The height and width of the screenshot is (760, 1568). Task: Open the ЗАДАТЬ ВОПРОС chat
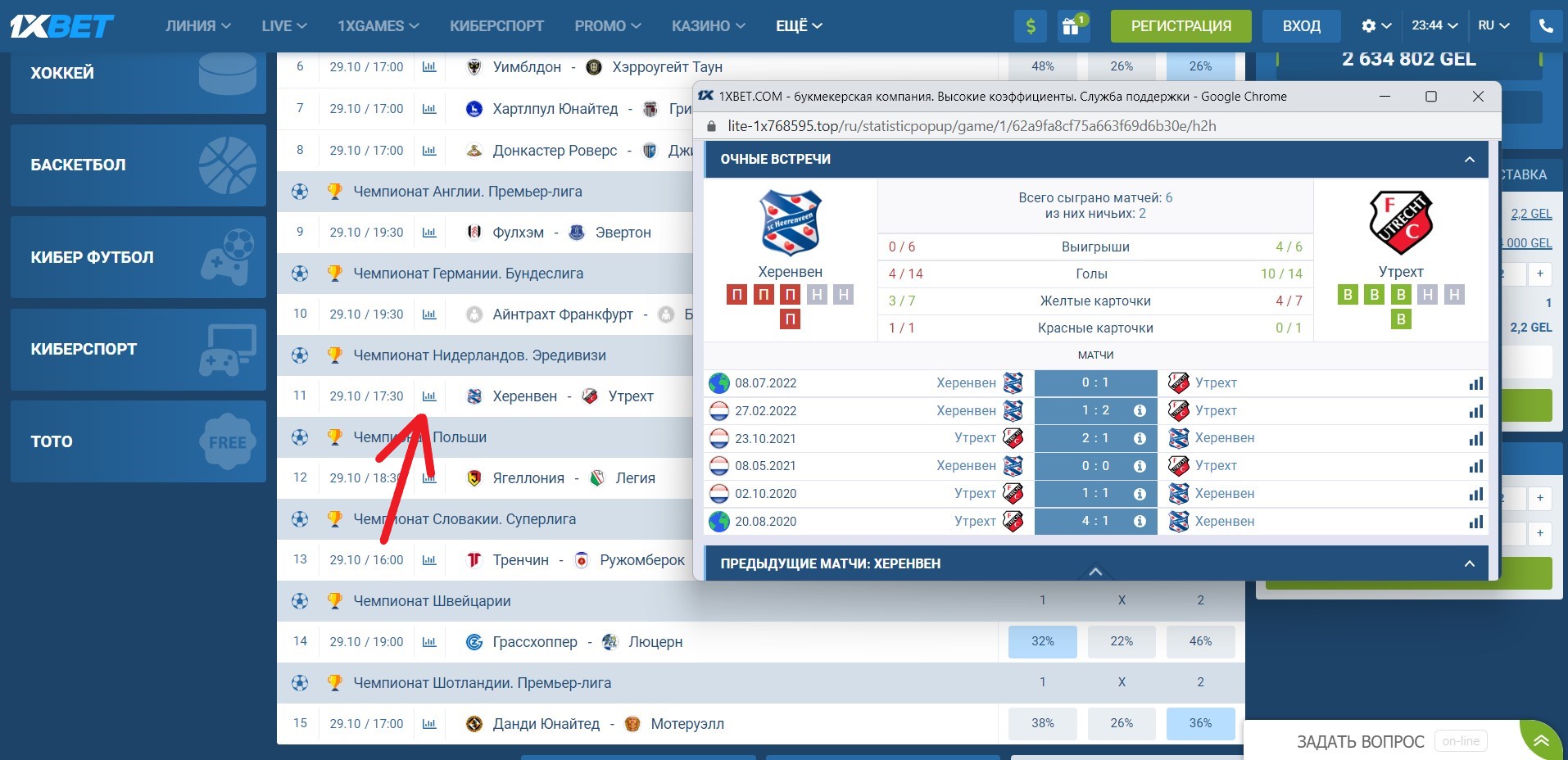[1361, 741]
